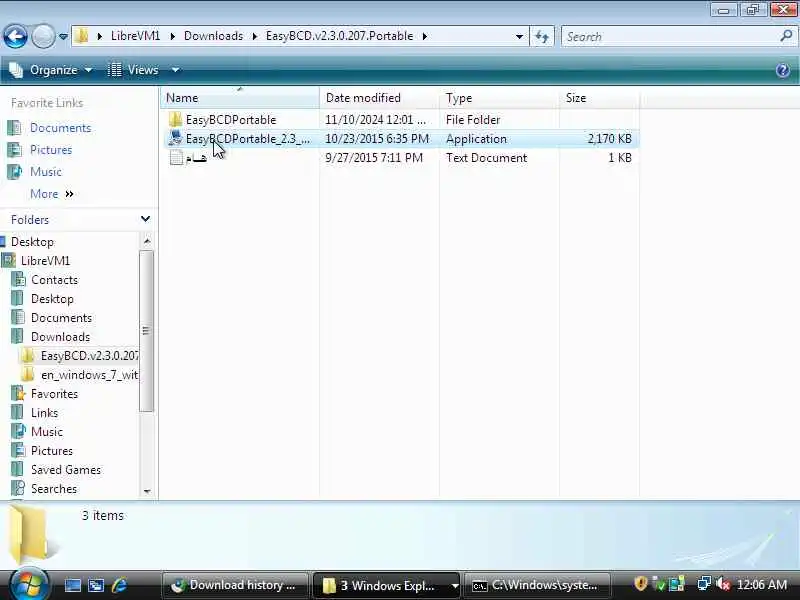
Task: Switch to Download history taskbar button
Action: click(235, 585)
